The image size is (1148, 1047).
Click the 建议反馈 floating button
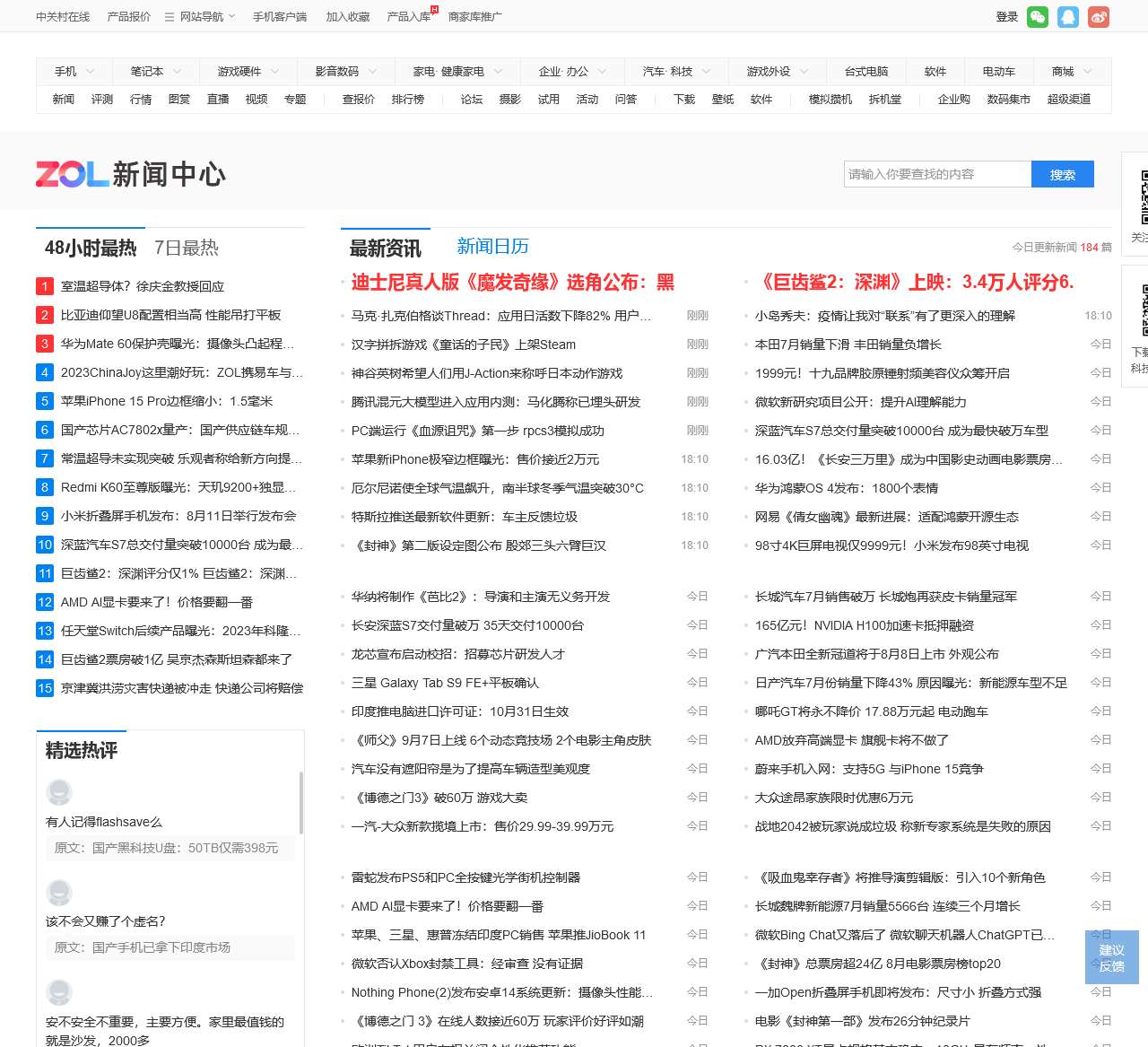coord(1112,957)
